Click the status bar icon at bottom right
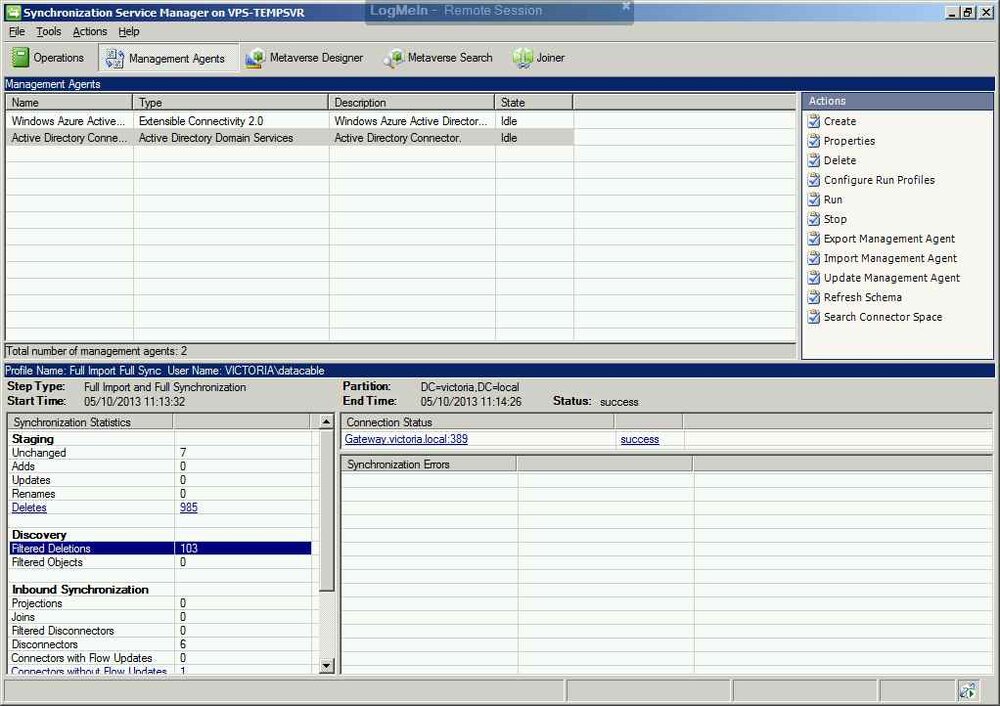Image resolution: width=1000 pixels, height=706 pixels. [x=967, y=690]
